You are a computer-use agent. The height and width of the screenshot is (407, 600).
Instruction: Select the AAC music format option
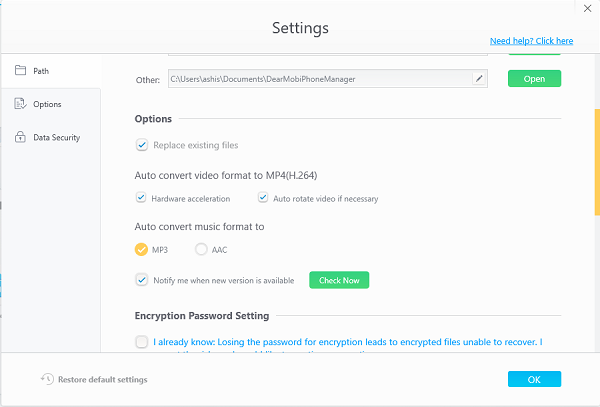201,249
